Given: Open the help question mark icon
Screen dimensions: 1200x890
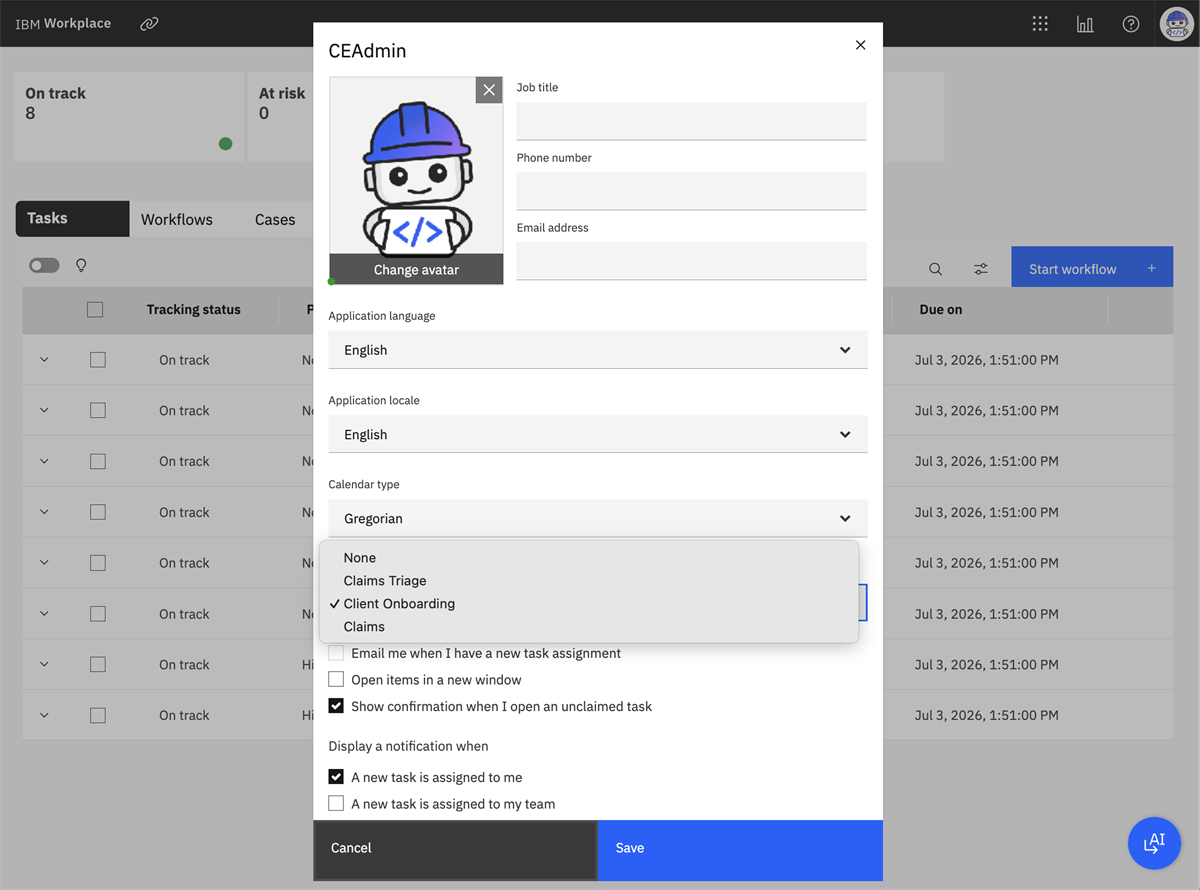Looking at the screenshot, I should 1131,24.
